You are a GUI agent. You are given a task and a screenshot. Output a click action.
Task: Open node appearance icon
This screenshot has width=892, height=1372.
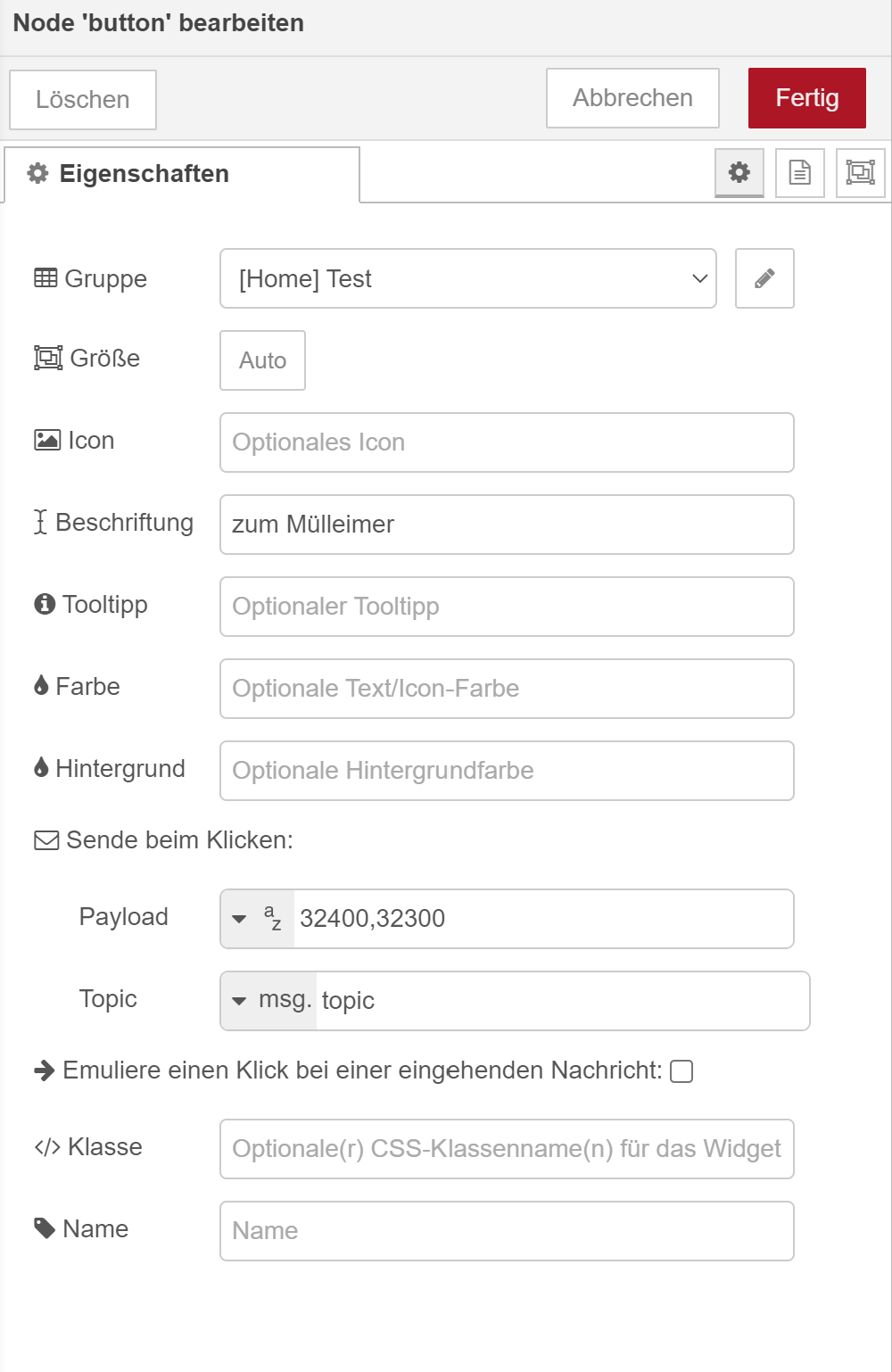pyautogui.click(x=860, y=172)
